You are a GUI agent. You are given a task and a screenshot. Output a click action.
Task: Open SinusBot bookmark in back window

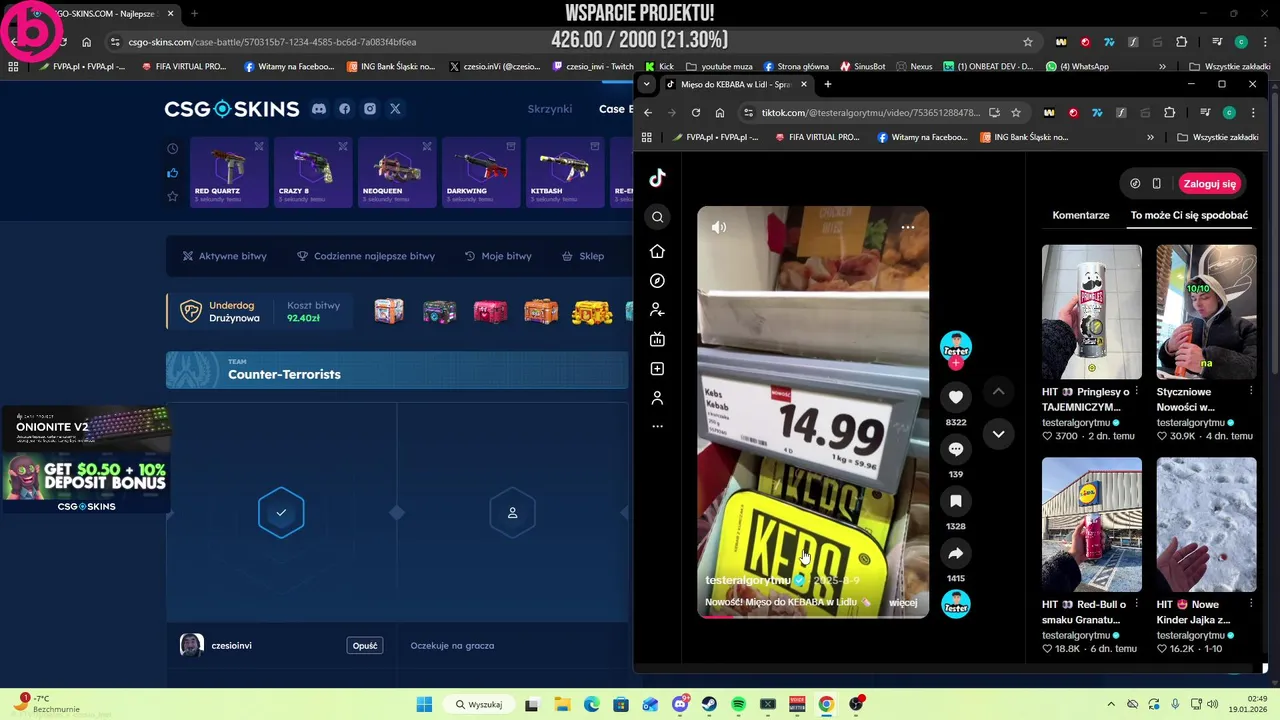pos(862,67)
